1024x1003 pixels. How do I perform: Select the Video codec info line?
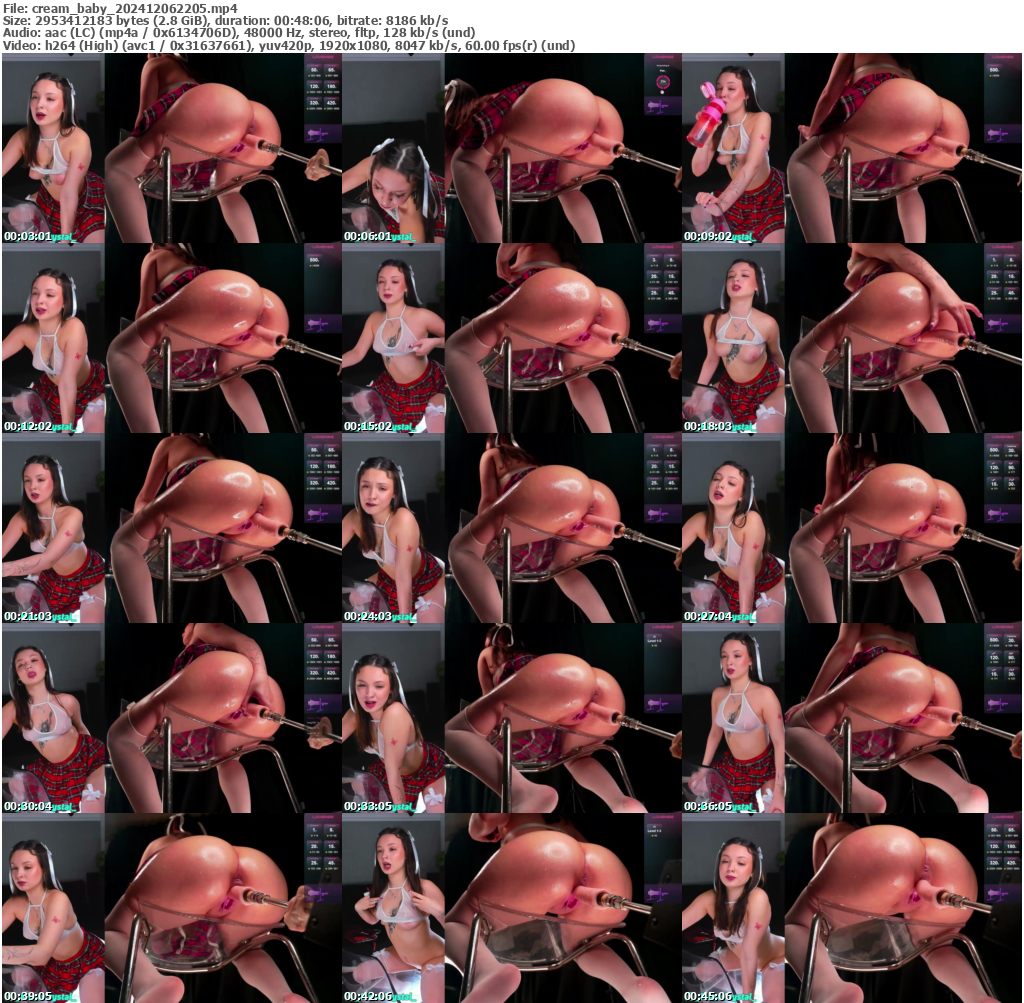(289, 46)
